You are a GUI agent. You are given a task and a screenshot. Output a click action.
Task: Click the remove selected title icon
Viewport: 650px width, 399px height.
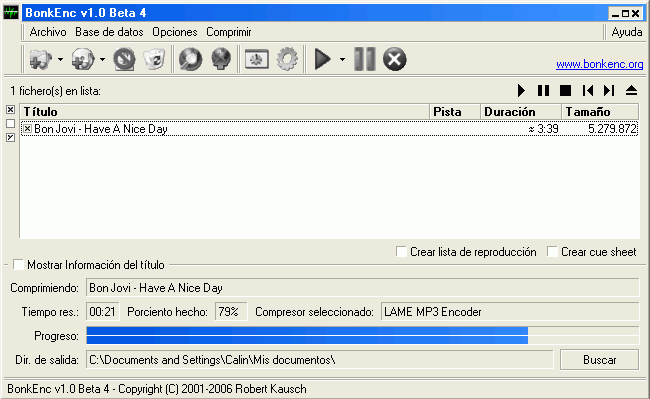pyautogui.click(x=124, y=59)
